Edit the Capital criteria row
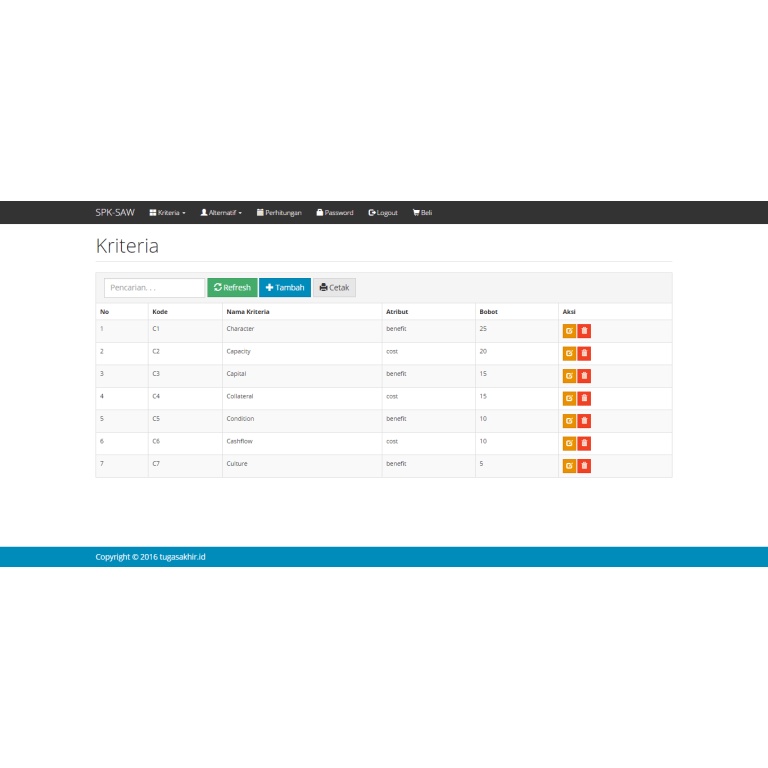Image resolution: width=768 pixels, height=768 pixels. coord(569,376)
